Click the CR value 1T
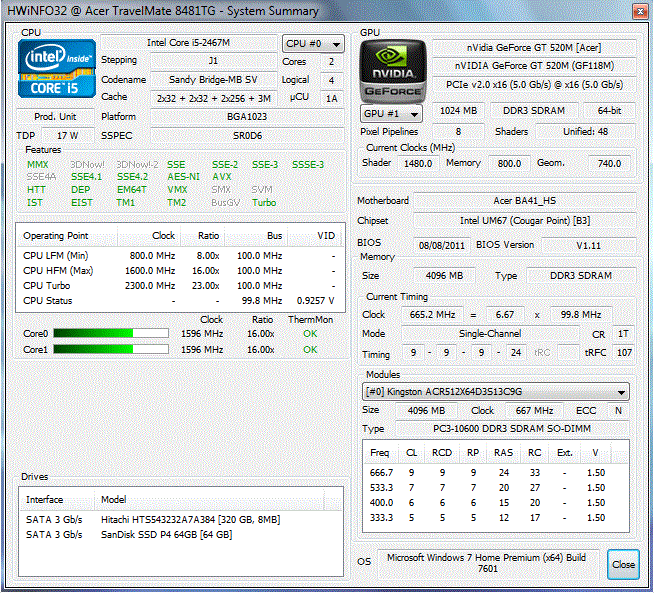Viewport: 654px width, 593px height. coord(623,334)
